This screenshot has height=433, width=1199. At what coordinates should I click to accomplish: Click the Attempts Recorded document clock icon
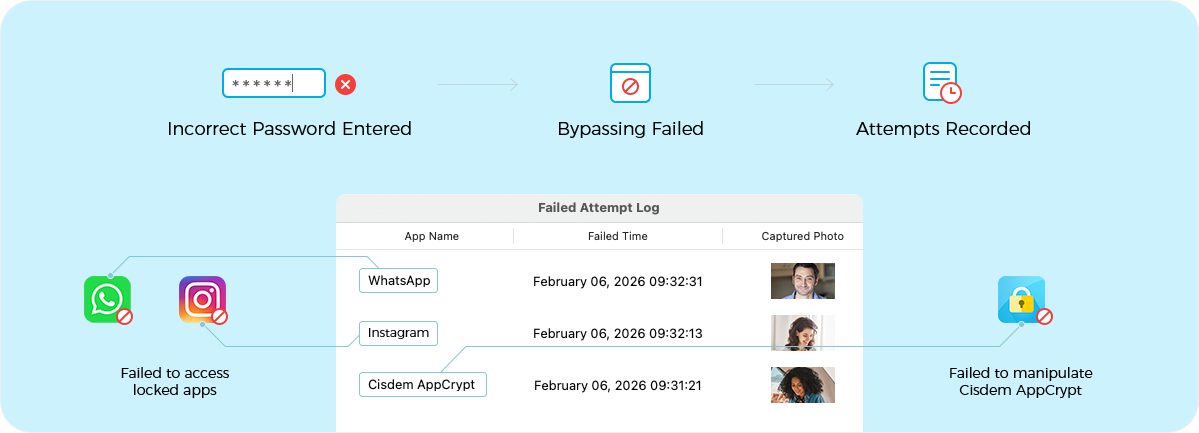coord(941,83)
